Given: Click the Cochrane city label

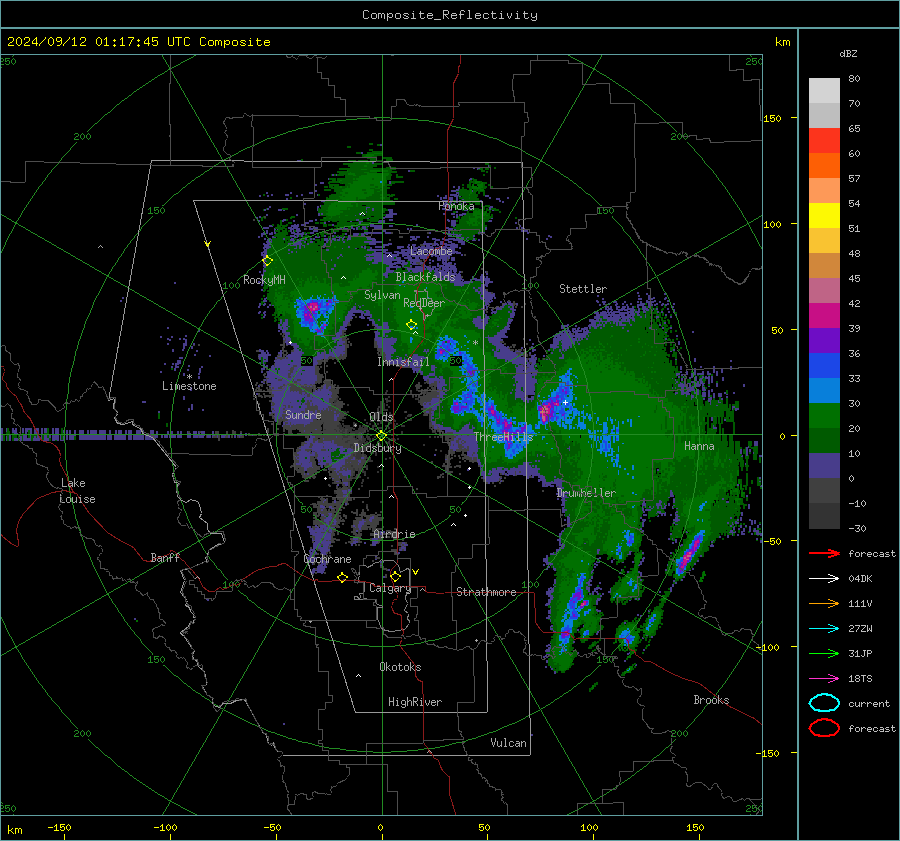Looking at the screenshot, I should point(327,559).
